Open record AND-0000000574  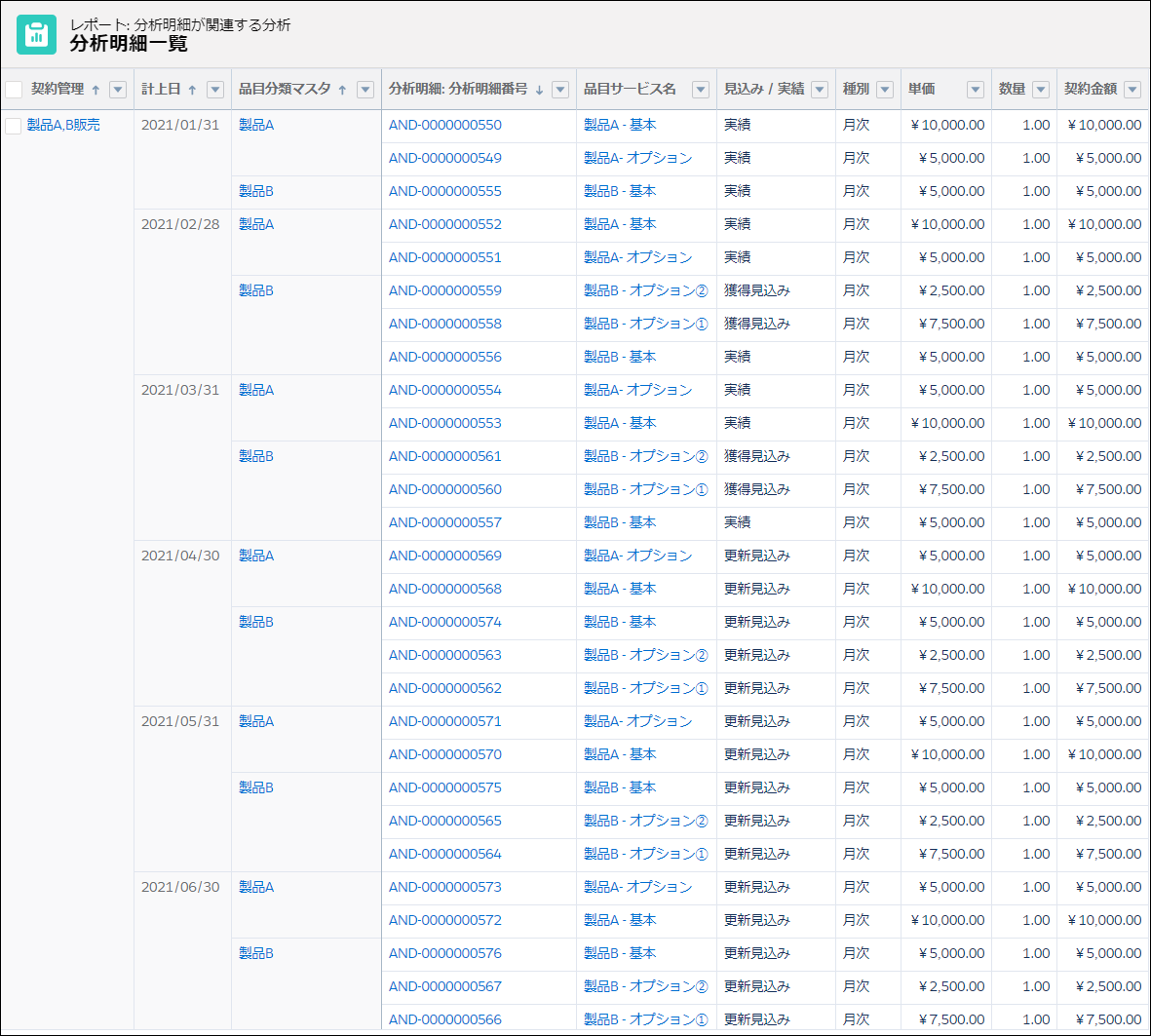point(444,622)
